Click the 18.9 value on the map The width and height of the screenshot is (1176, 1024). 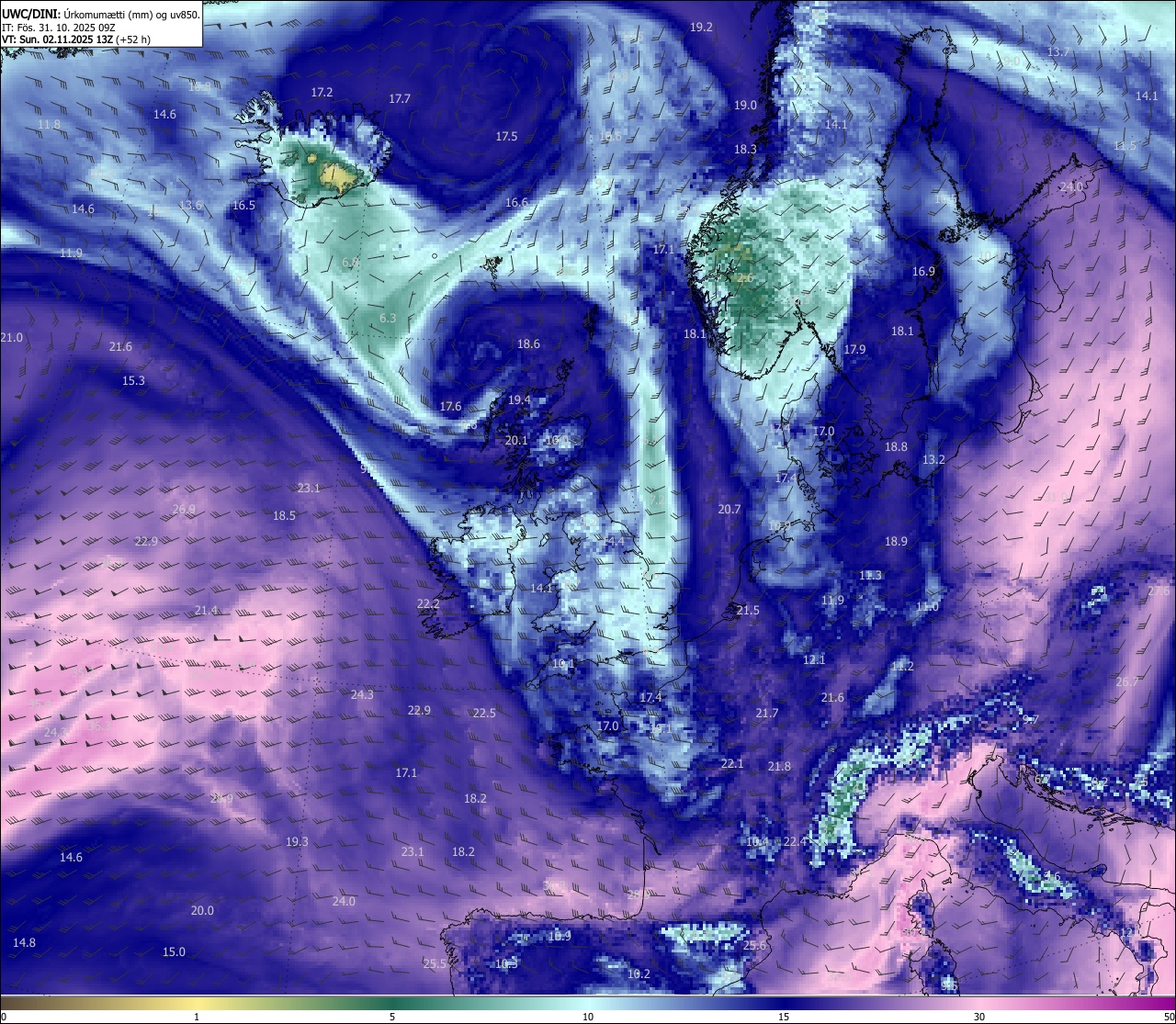[896, 542]
